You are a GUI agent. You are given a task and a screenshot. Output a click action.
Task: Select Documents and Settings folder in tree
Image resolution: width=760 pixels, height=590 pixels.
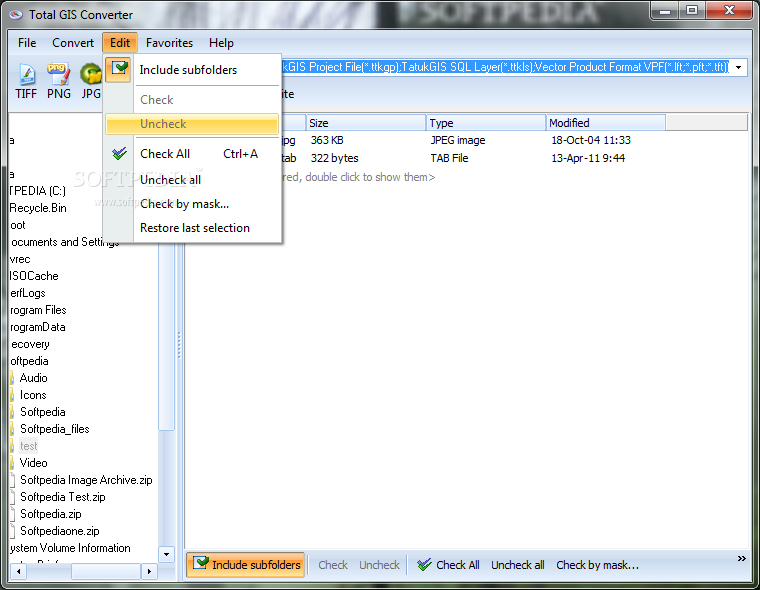pos(64,242)
